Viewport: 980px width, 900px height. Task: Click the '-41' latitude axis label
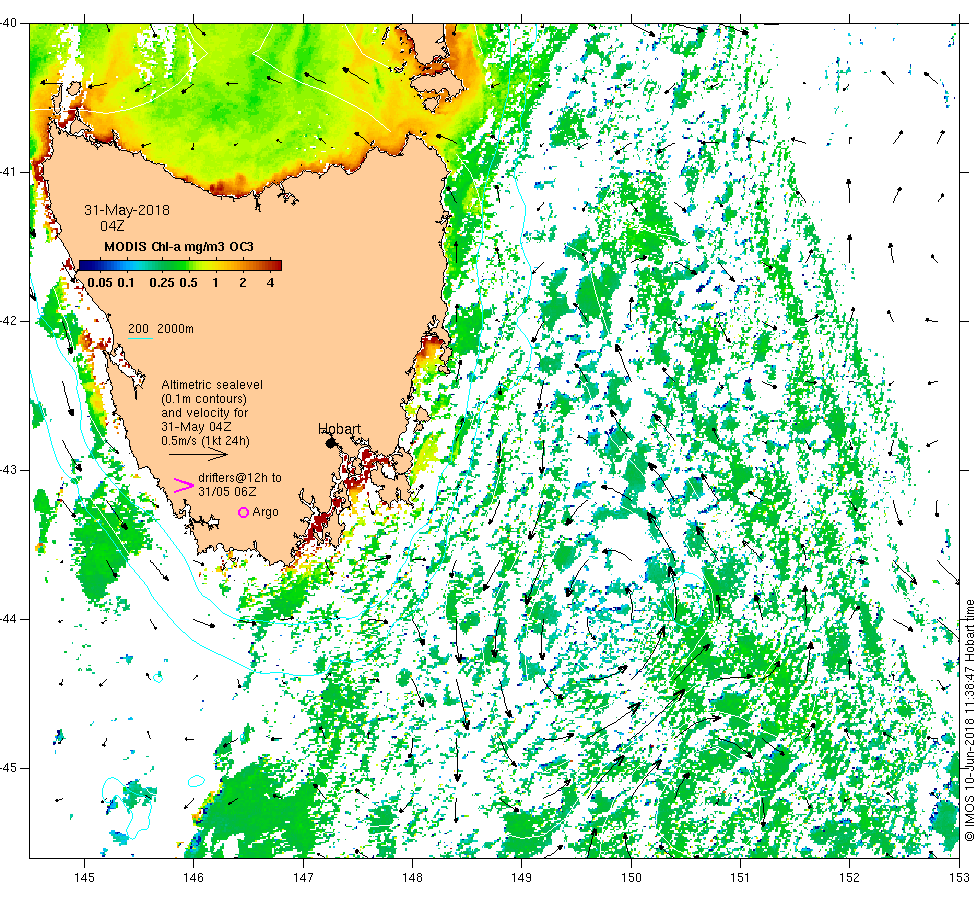click(x=8, y=172)
